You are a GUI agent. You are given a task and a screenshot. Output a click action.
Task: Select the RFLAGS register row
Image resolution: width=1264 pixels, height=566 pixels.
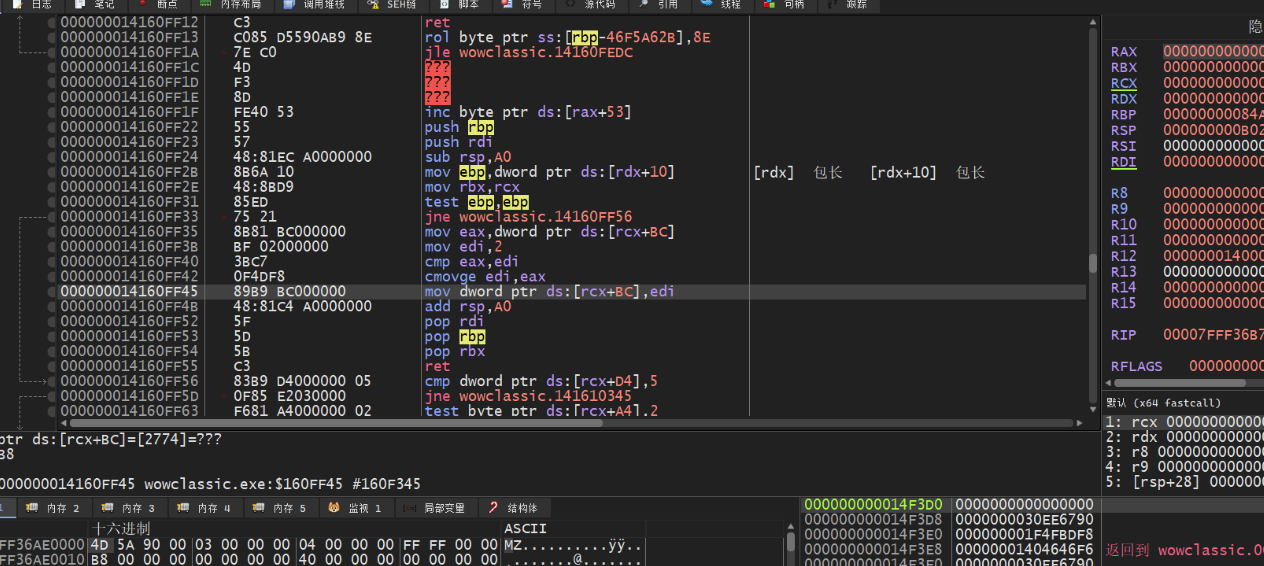1187,366
